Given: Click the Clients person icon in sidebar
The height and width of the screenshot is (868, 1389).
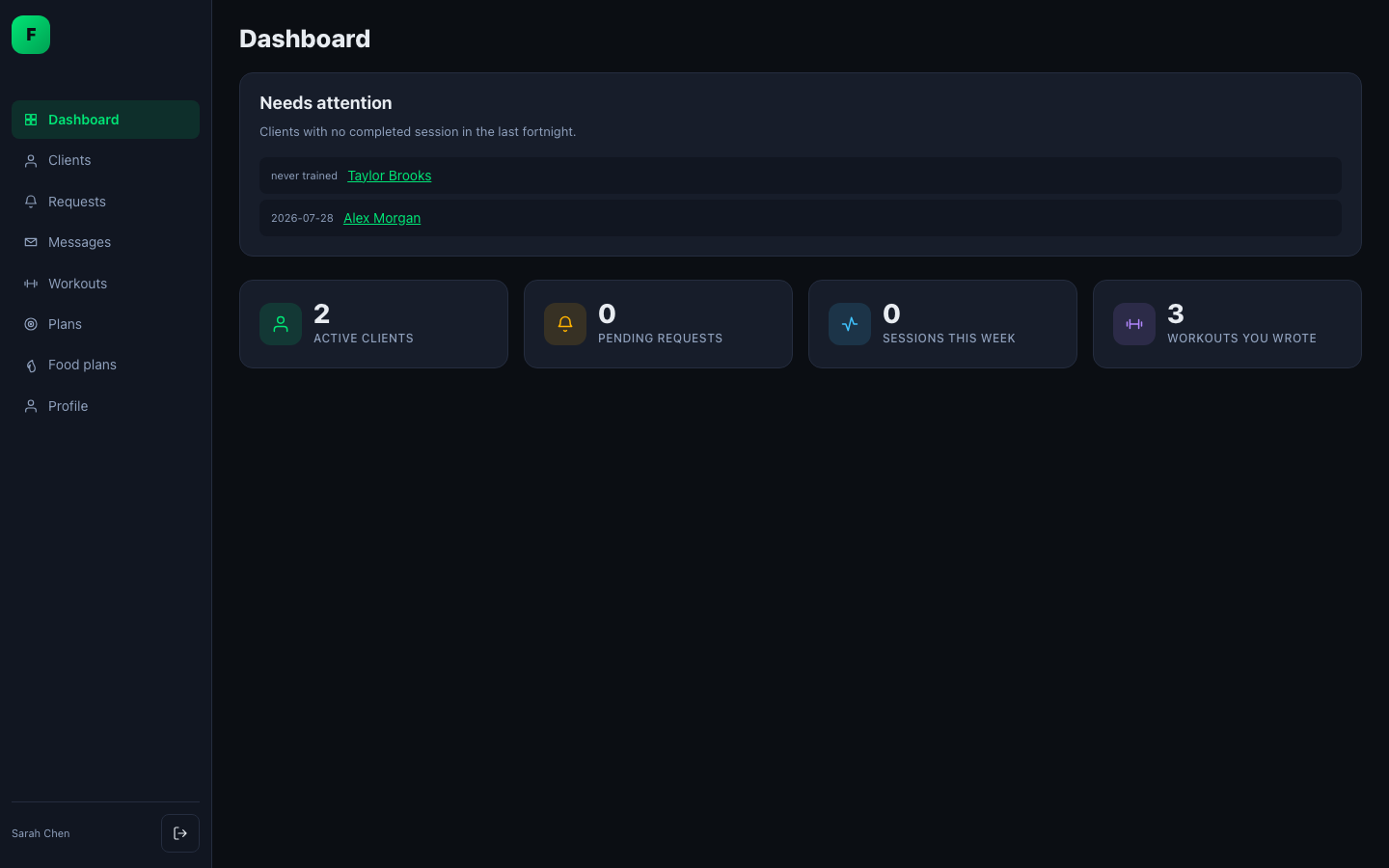Looking at the screenshot, I should (31, 161).
